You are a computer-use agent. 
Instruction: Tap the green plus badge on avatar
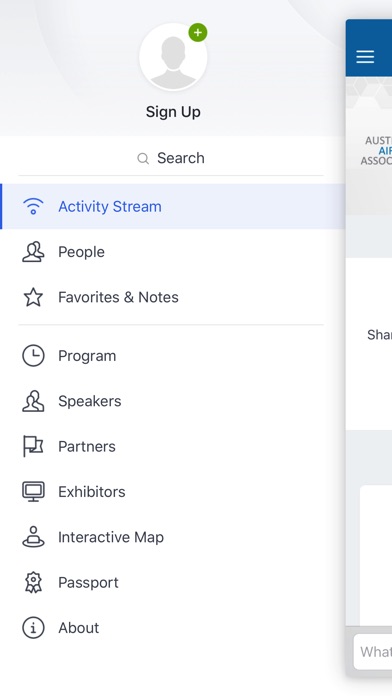198,32
